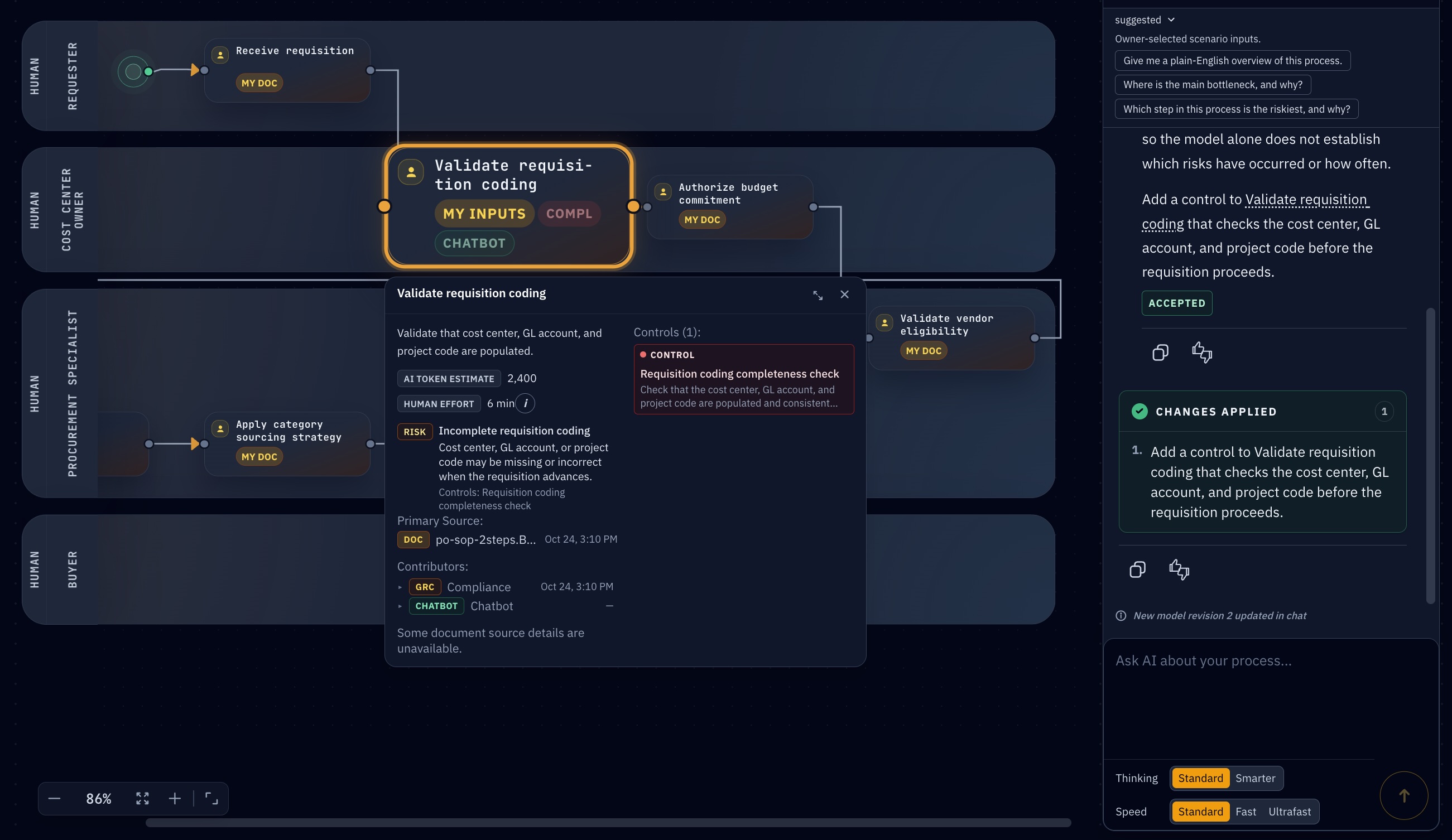Click MY INPUTS tag on Validate requisition coding

pyautogui.click(x=484, y=214)
